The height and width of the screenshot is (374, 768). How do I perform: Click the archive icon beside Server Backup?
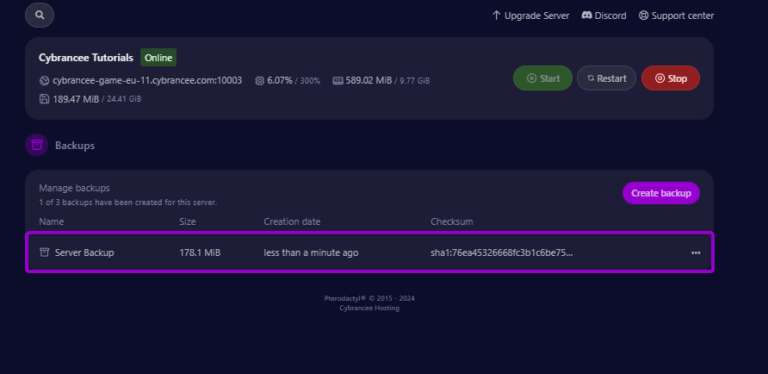tap(44, 253)
